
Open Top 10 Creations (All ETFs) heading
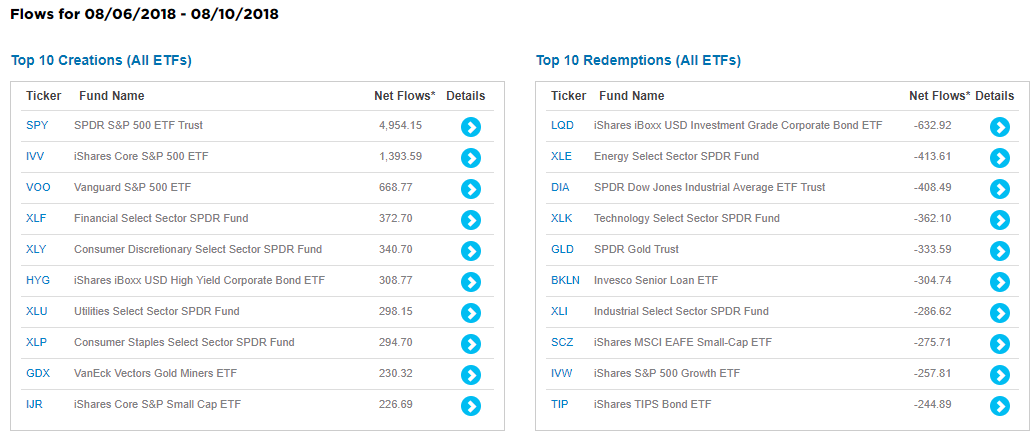point(101,61)
